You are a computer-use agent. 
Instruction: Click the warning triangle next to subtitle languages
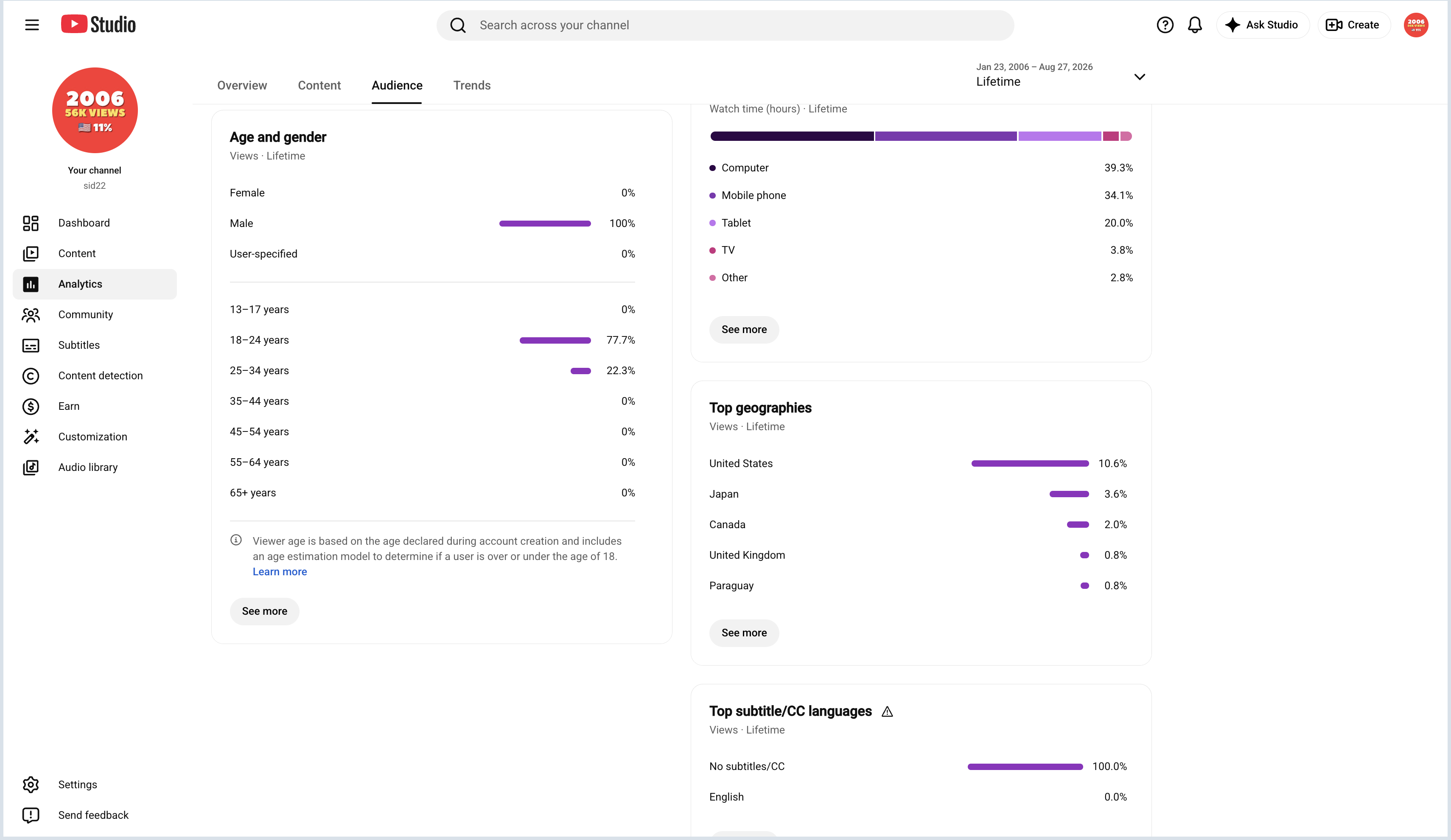887,711
